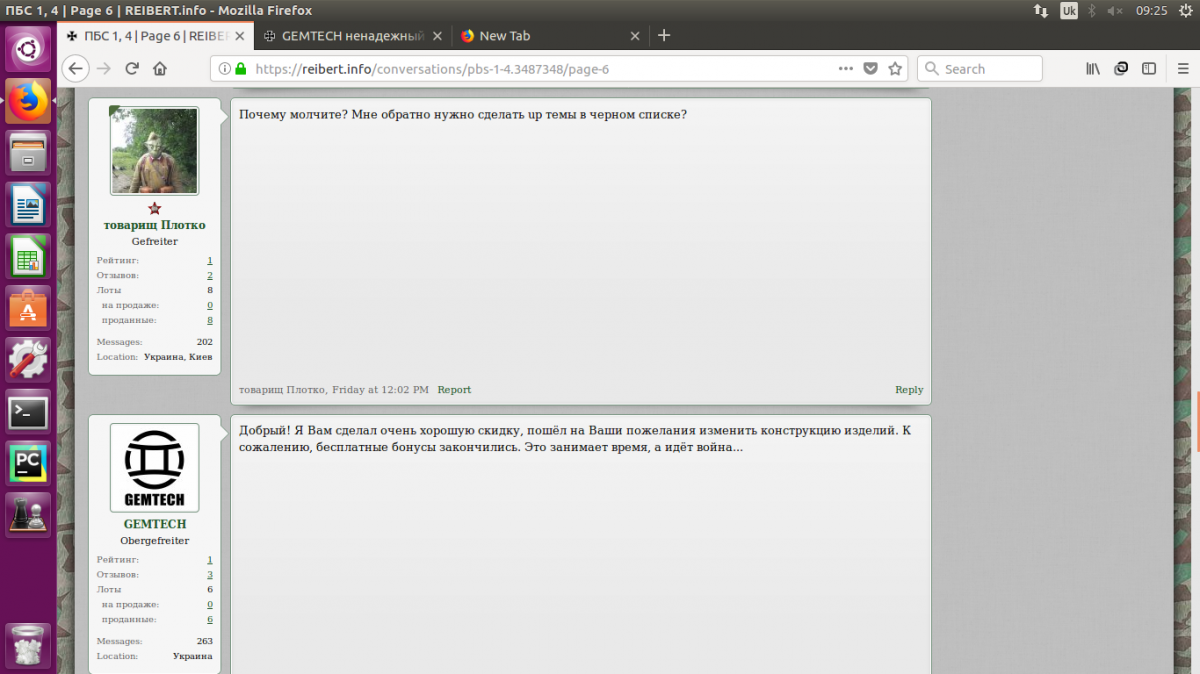Open a new browser tab

pos(664,35)
